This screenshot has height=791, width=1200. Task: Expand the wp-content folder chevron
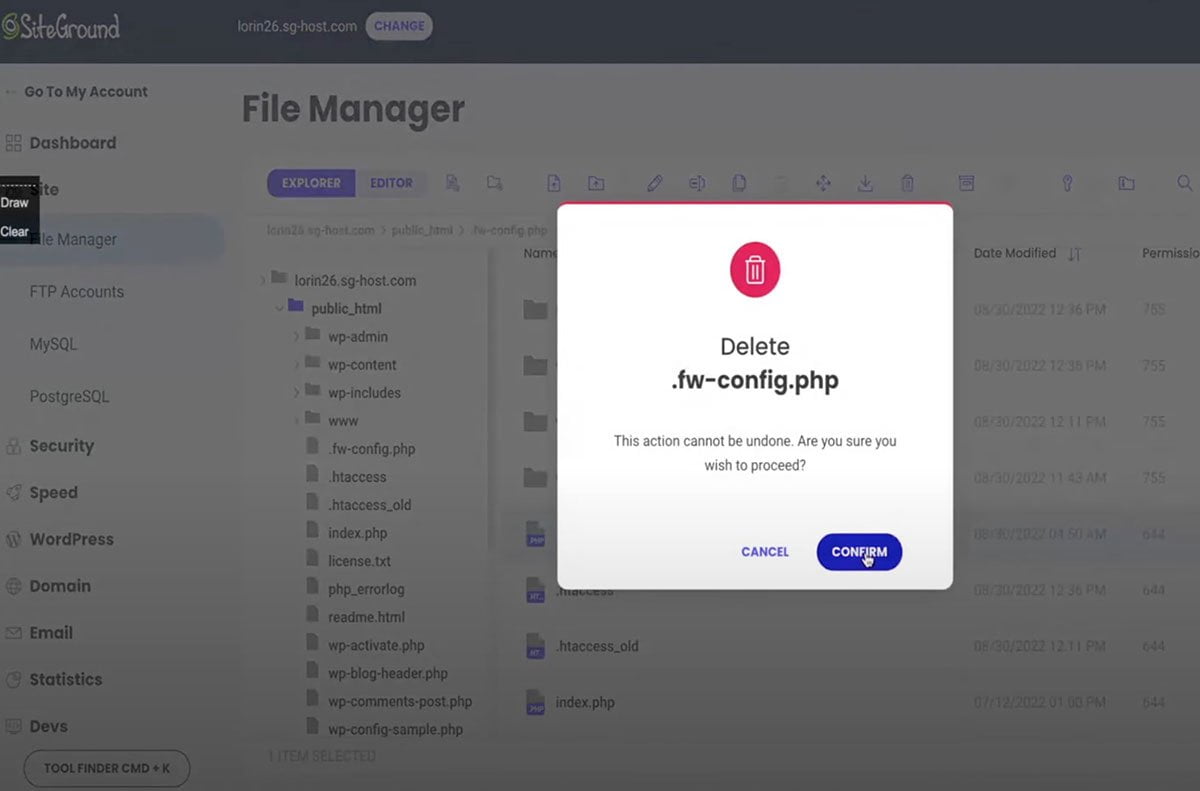296,365
